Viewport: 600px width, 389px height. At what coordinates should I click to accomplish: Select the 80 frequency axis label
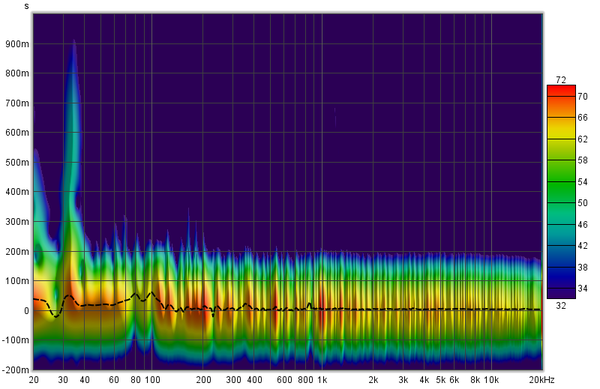click(x=135, y=380)
